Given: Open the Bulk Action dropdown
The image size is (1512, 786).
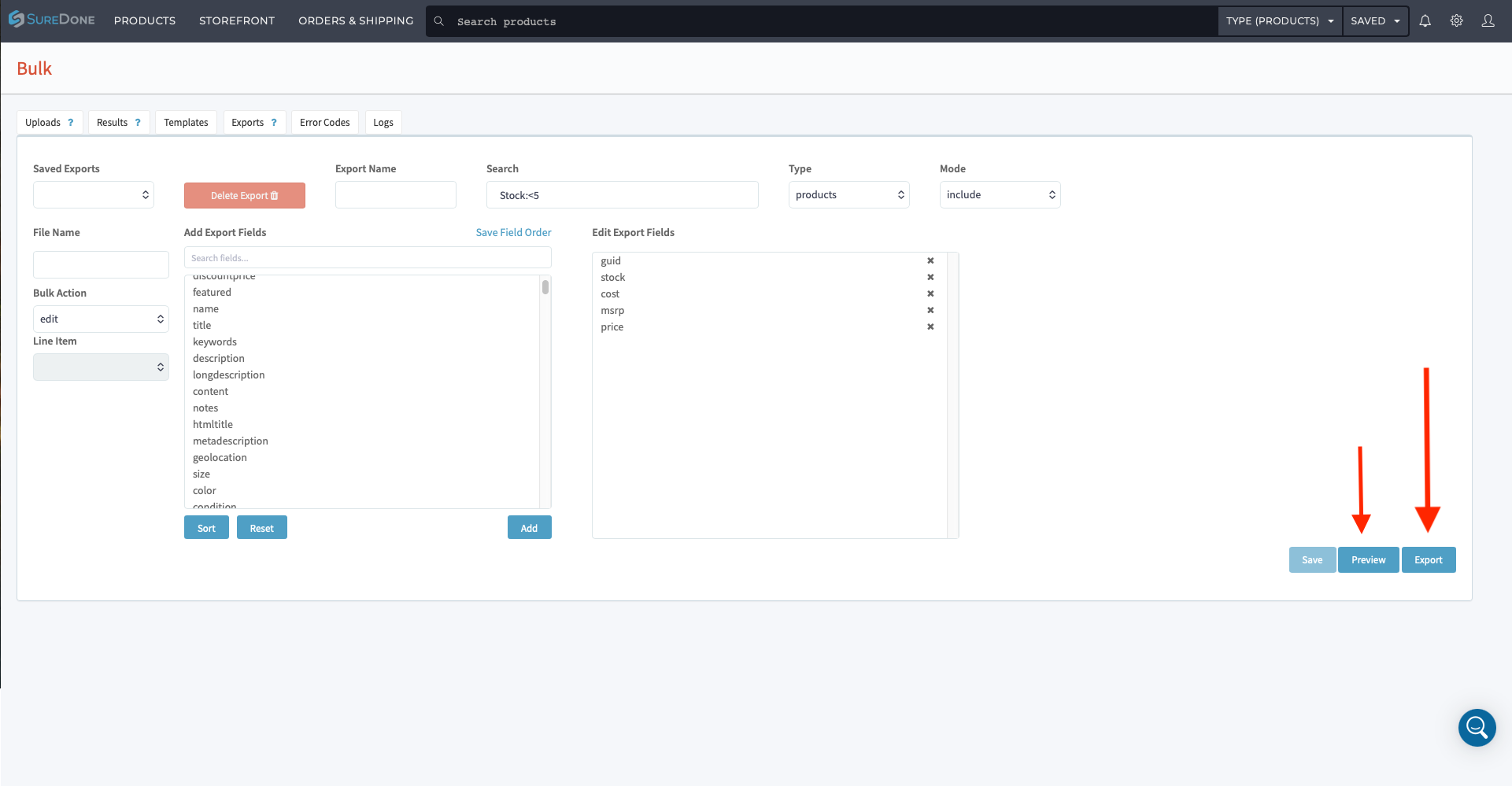Looking at the screenshot, I should pyautogui.click(x=101, y=319).
